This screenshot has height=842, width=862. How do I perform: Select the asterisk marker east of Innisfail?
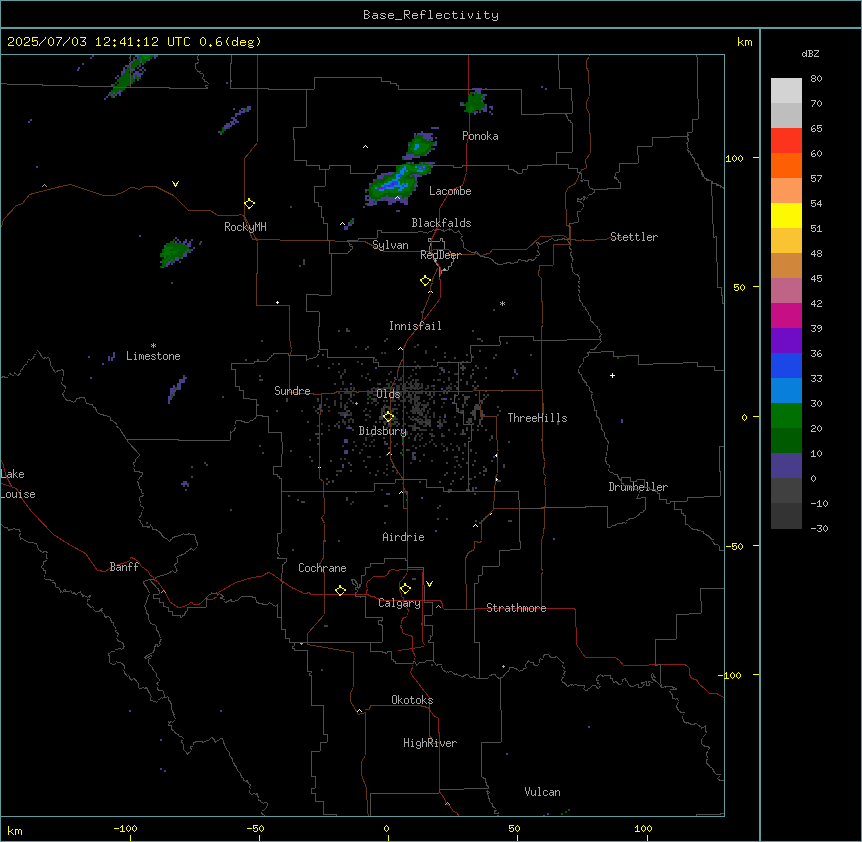[x=502, y=303]
